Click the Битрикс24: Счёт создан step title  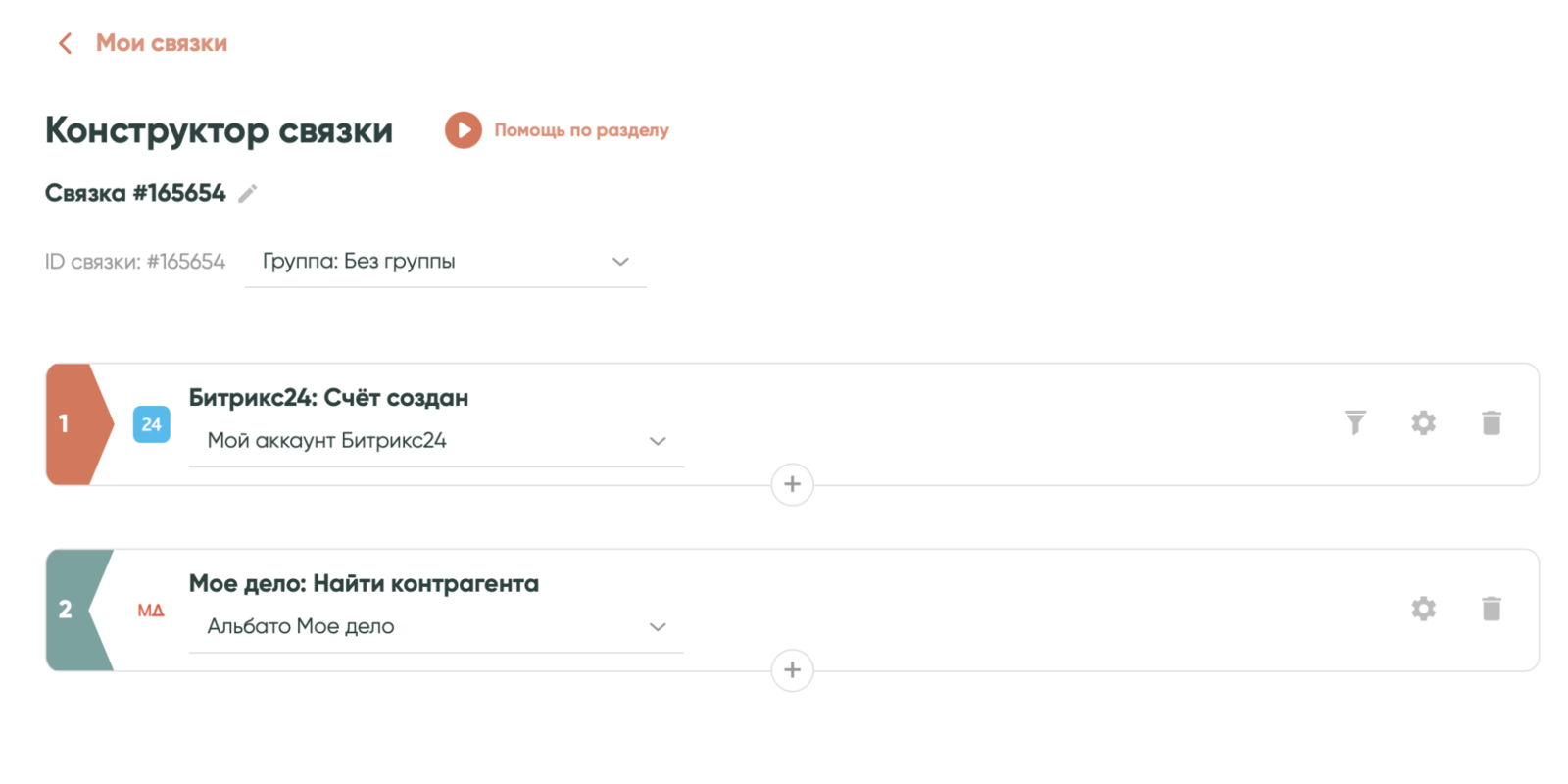pyautogui.click(x=328, y=398)
